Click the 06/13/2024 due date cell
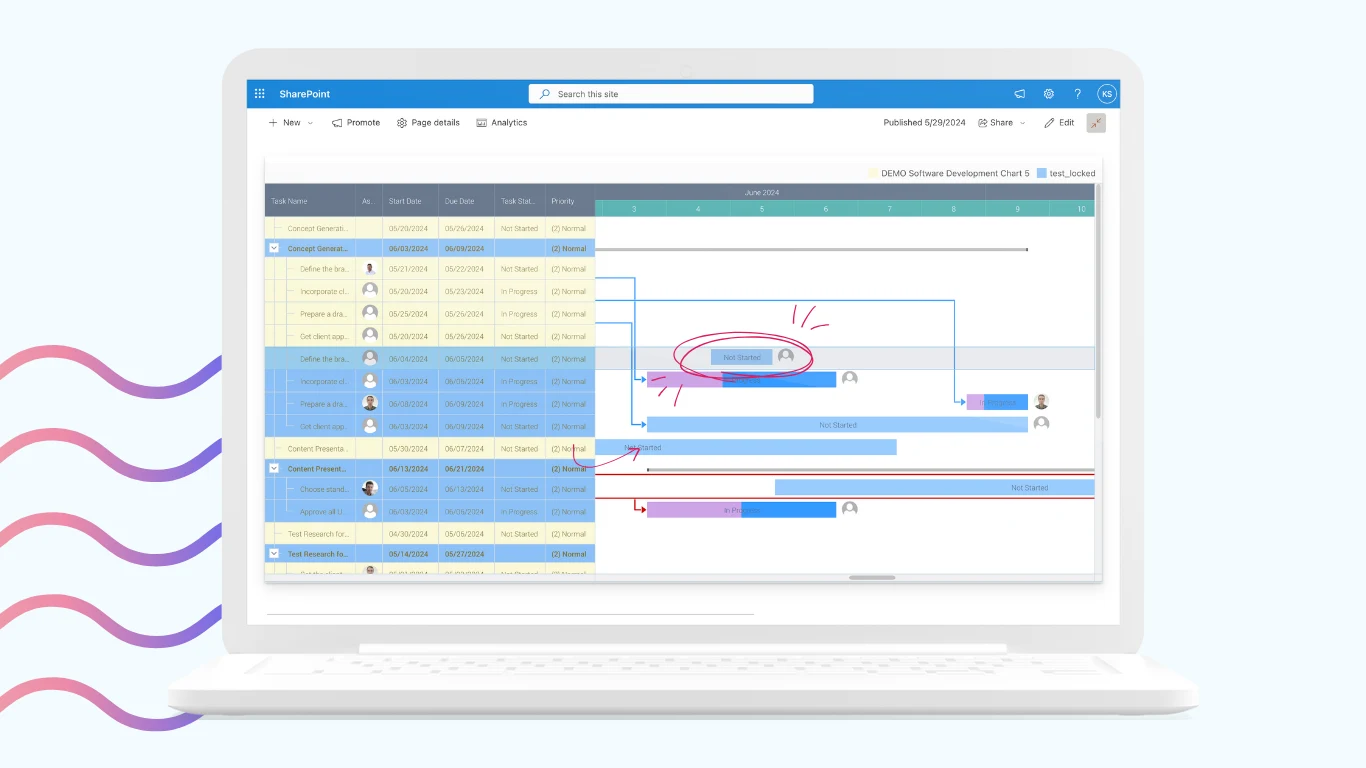Image resolution: width=1366 pixels, height=768 pixels. [x=464, y=490]
